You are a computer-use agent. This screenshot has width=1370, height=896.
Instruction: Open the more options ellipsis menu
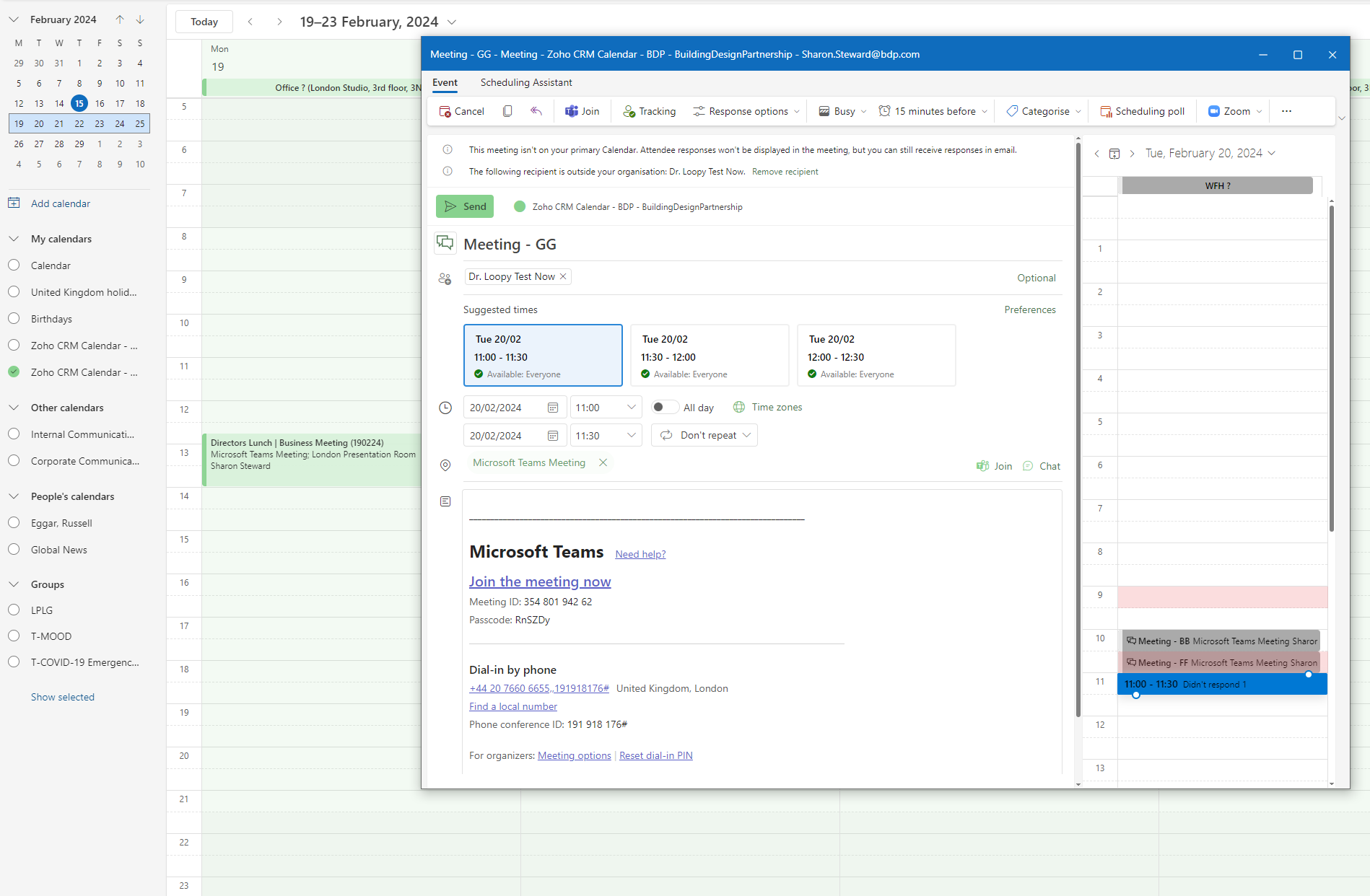tap(1286, 111)
